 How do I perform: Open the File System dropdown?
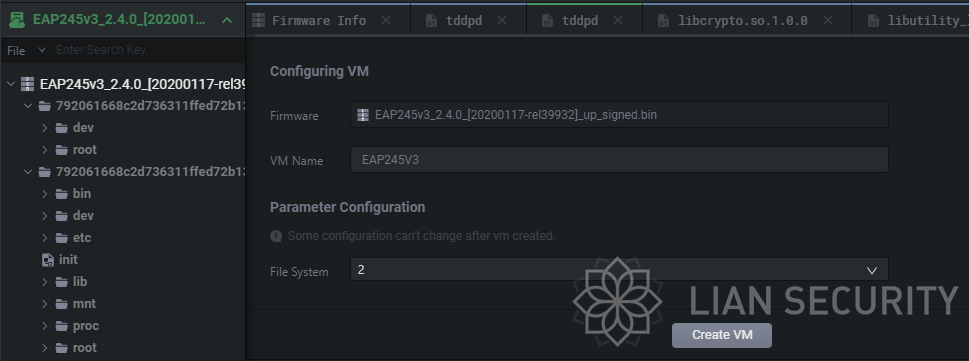[x=619, y=270]
